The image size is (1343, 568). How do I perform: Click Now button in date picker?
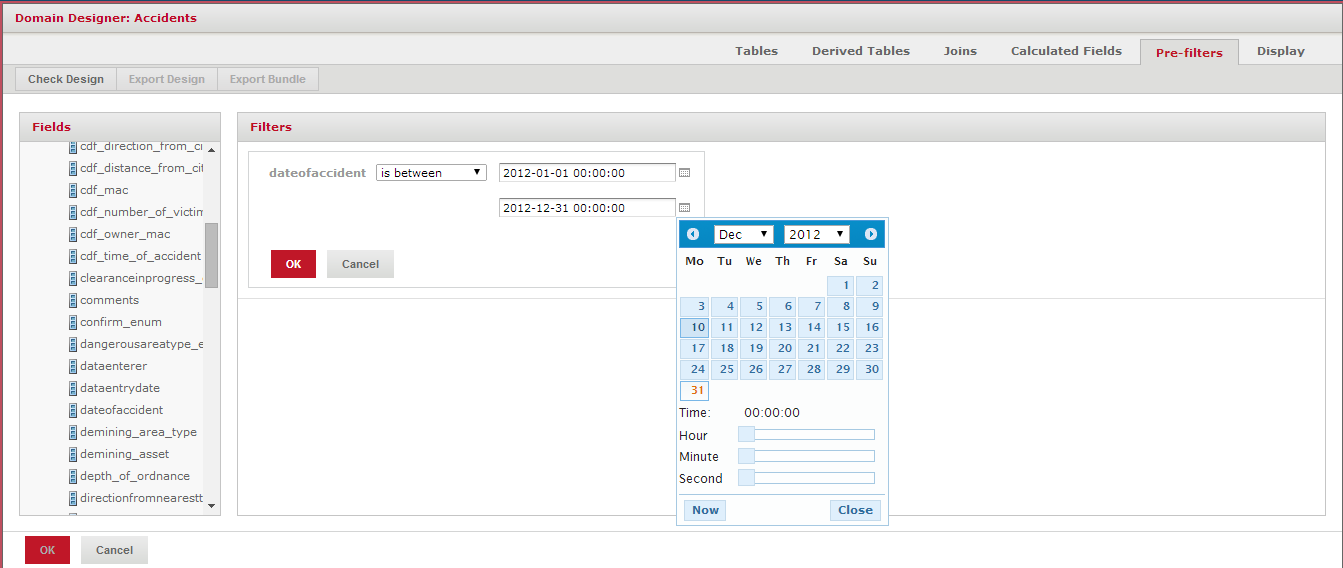(705, 510)
